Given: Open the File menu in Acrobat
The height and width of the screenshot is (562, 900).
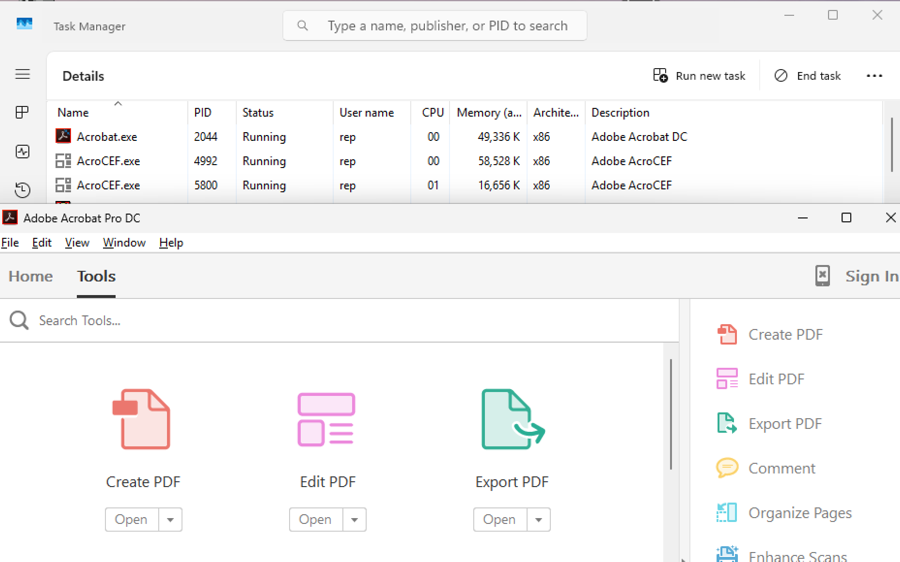Looking at the screenshot, I should [x=10, y=243].
